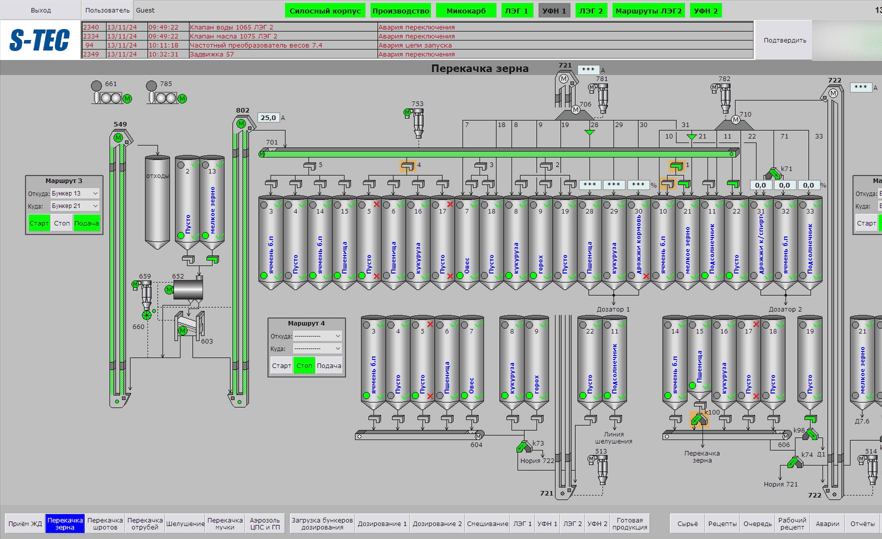
Task: Open the Рецепты page
Action: pyautogui.click(x=722, y=524)
